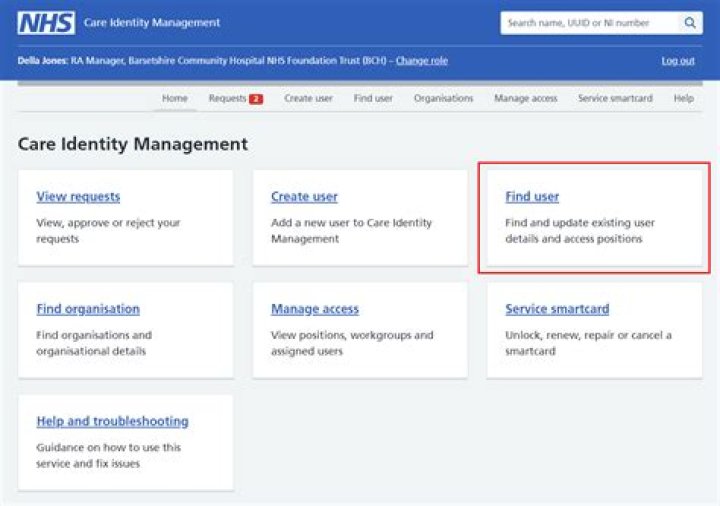This screenshot has width=720, height=506.
Task: Click the Care Identity Management header title
Action: pos(152,22)
